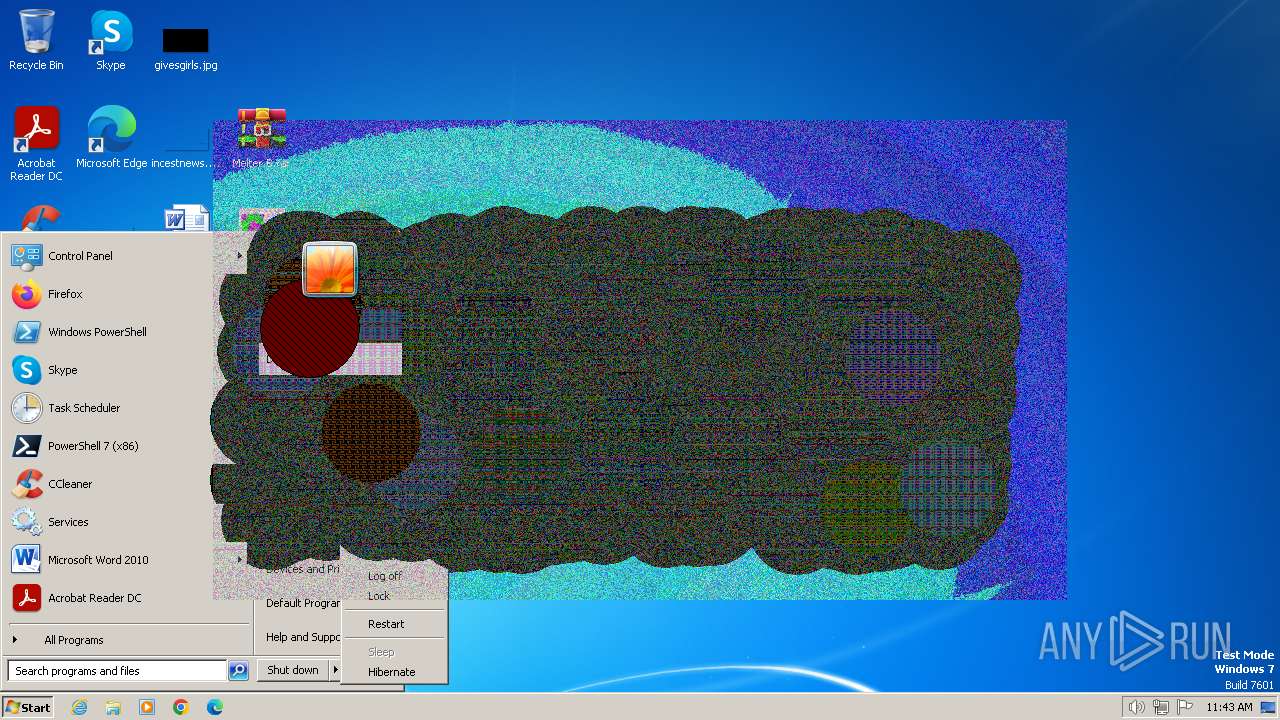
Task: Open Google Chrome from taskbar
Action: tap(181, 707)
